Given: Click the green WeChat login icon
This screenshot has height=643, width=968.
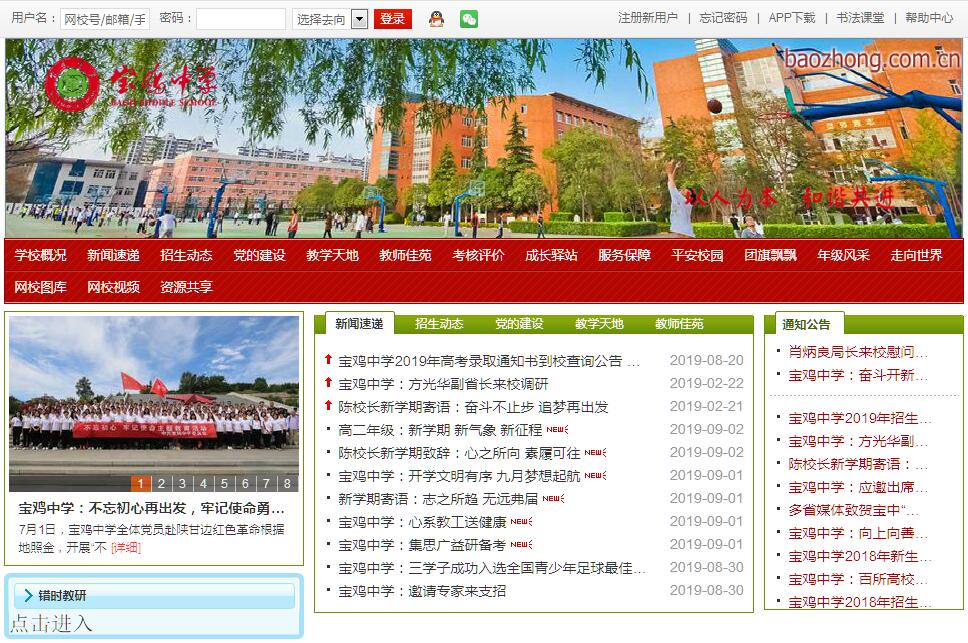Looking at the screenshot, I should pyautogui.click(x=468, y=19).
